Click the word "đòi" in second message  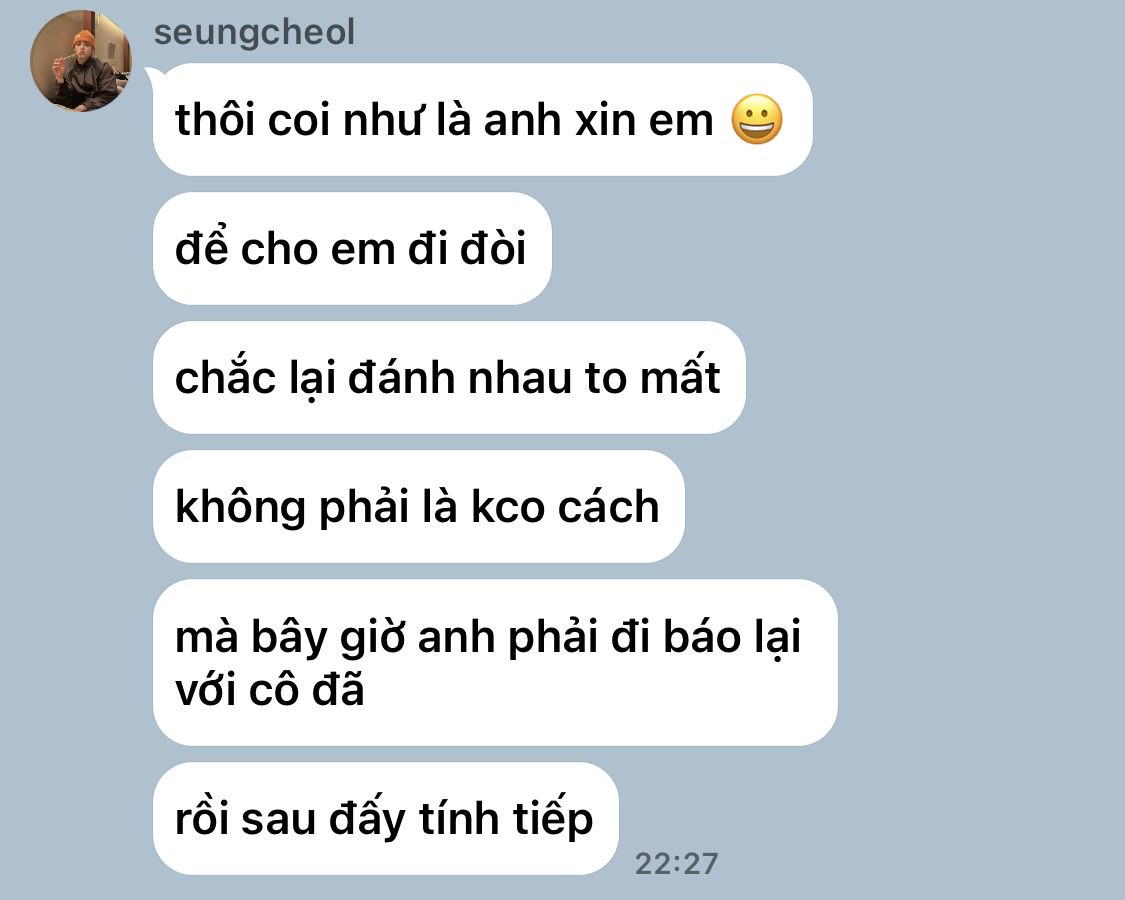(493, 248)
